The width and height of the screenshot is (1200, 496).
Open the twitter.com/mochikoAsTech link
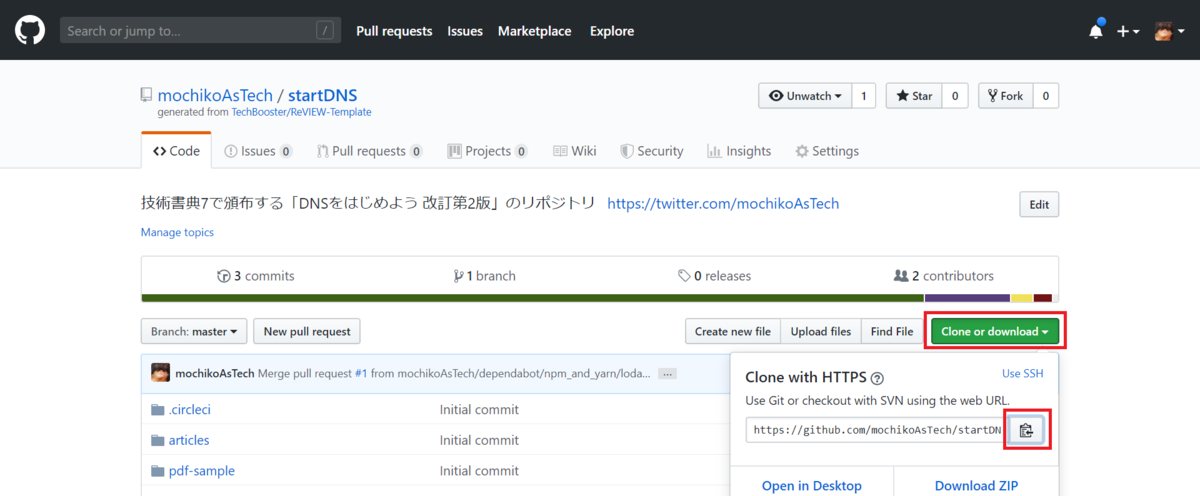pyautogui.click(x=723, y=203)
